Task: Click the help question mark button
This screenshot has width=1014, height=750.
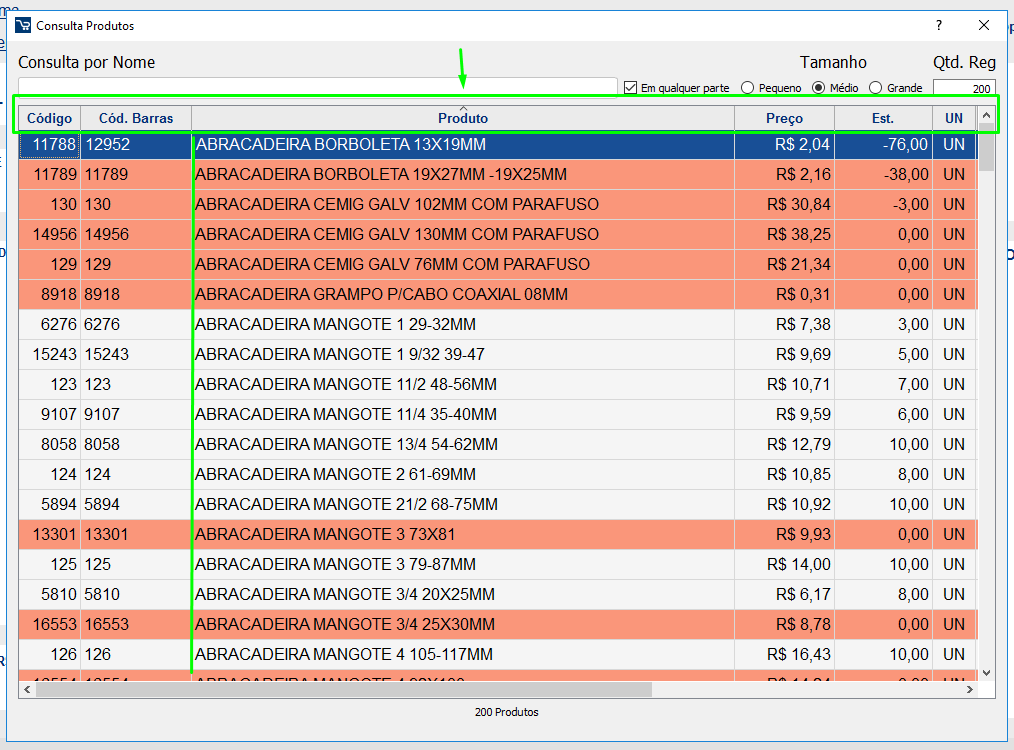Action: coord(938,25)
